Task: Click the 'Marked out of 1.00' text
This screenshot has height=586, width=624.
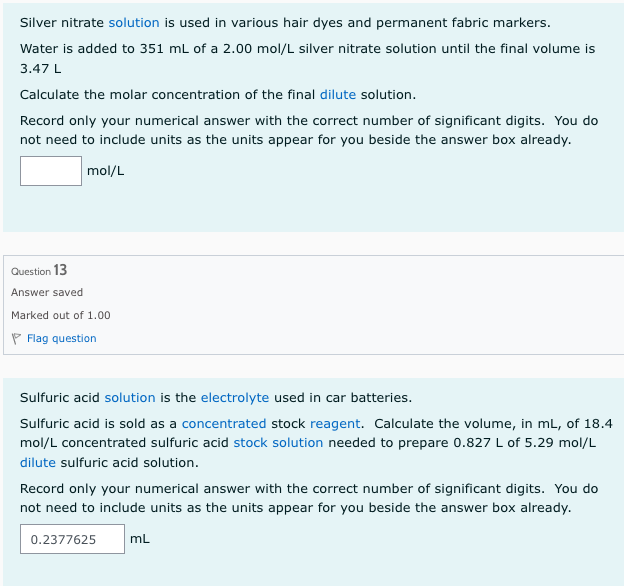Action: [61, 315]
